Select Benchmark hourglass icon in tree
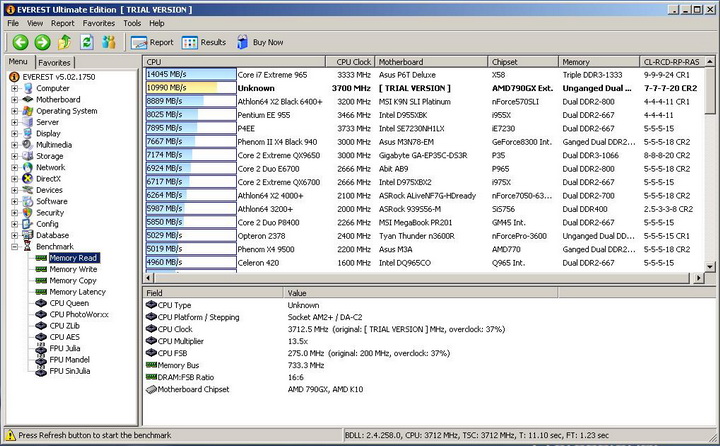Image resolution: width=720 pixels, height=446 pixels. [28, 246]
